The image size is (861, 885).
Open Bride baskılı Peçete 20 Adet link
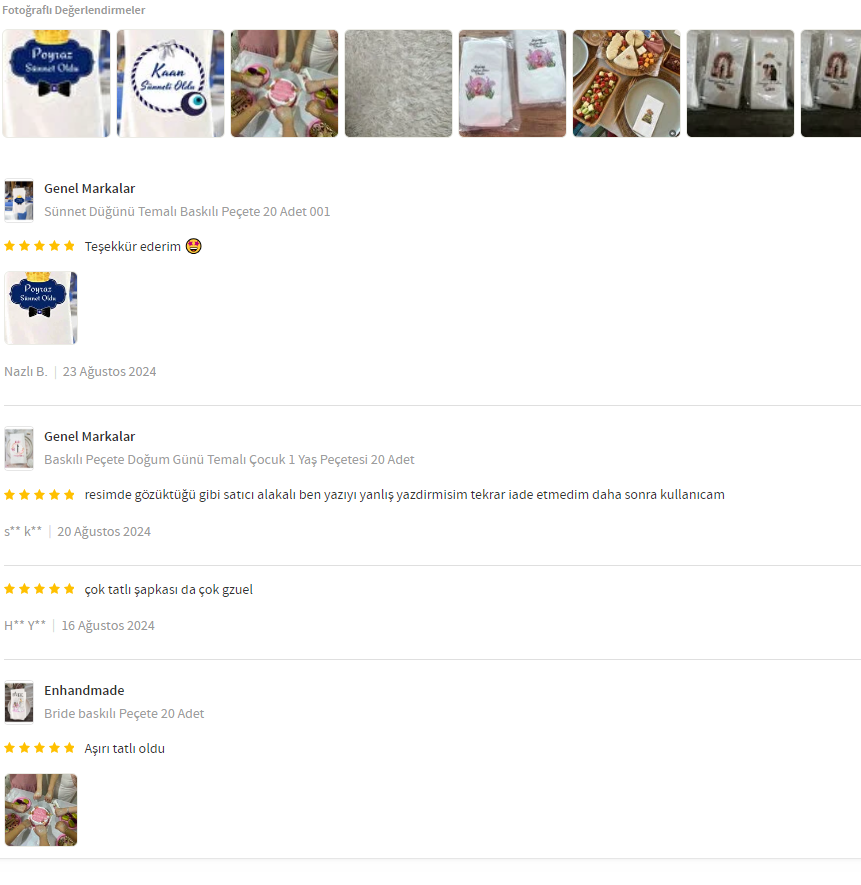[x=124, y=714]
